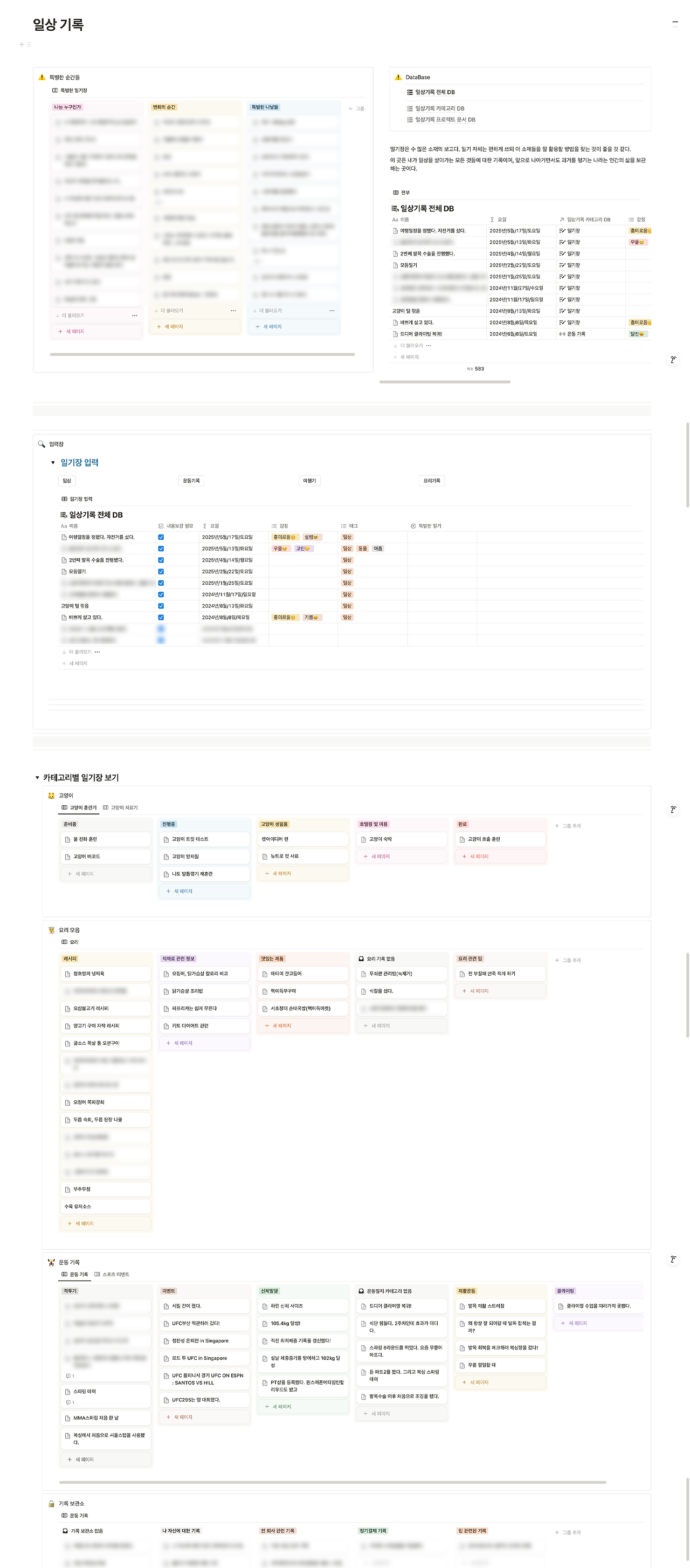690x1568 pixels.
Task: Click the emoji icon next to 요리 모음
Action: [x=51, y=929]
